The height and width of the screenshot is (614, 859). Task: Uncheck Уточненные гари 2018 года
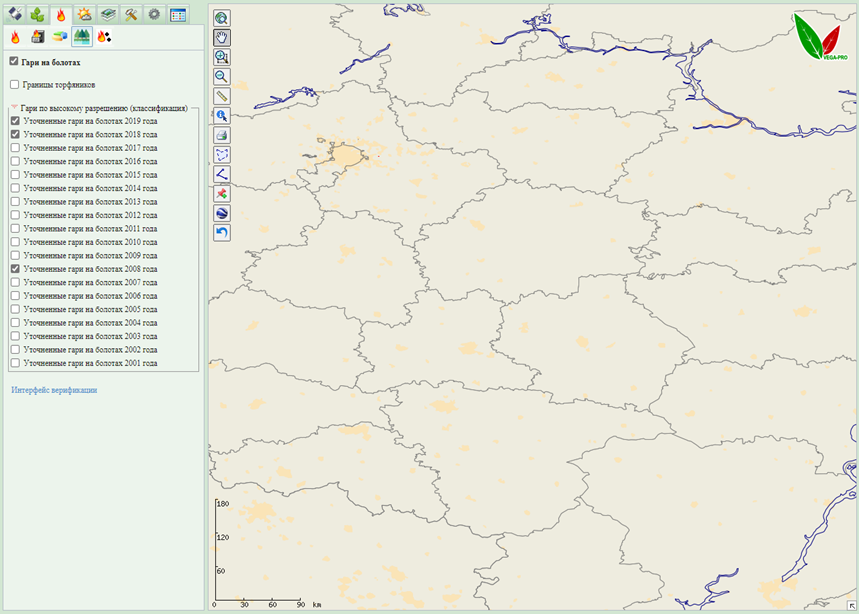[x=15, y=134]
